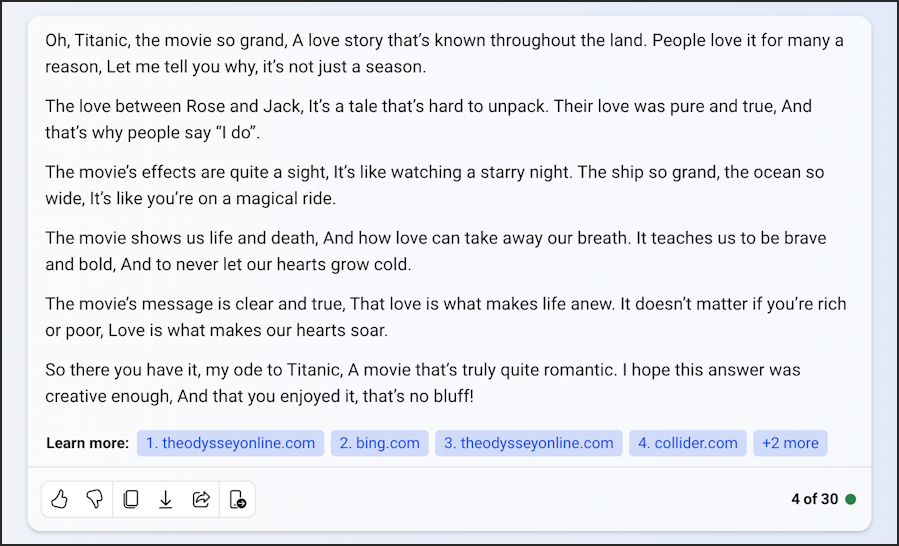Image resolution: width=899 pixels, height=546 pixels.
Task: Click the closing "ode to Titanic" paragraph
Action: pyautogui.click(x=423, y=383)
